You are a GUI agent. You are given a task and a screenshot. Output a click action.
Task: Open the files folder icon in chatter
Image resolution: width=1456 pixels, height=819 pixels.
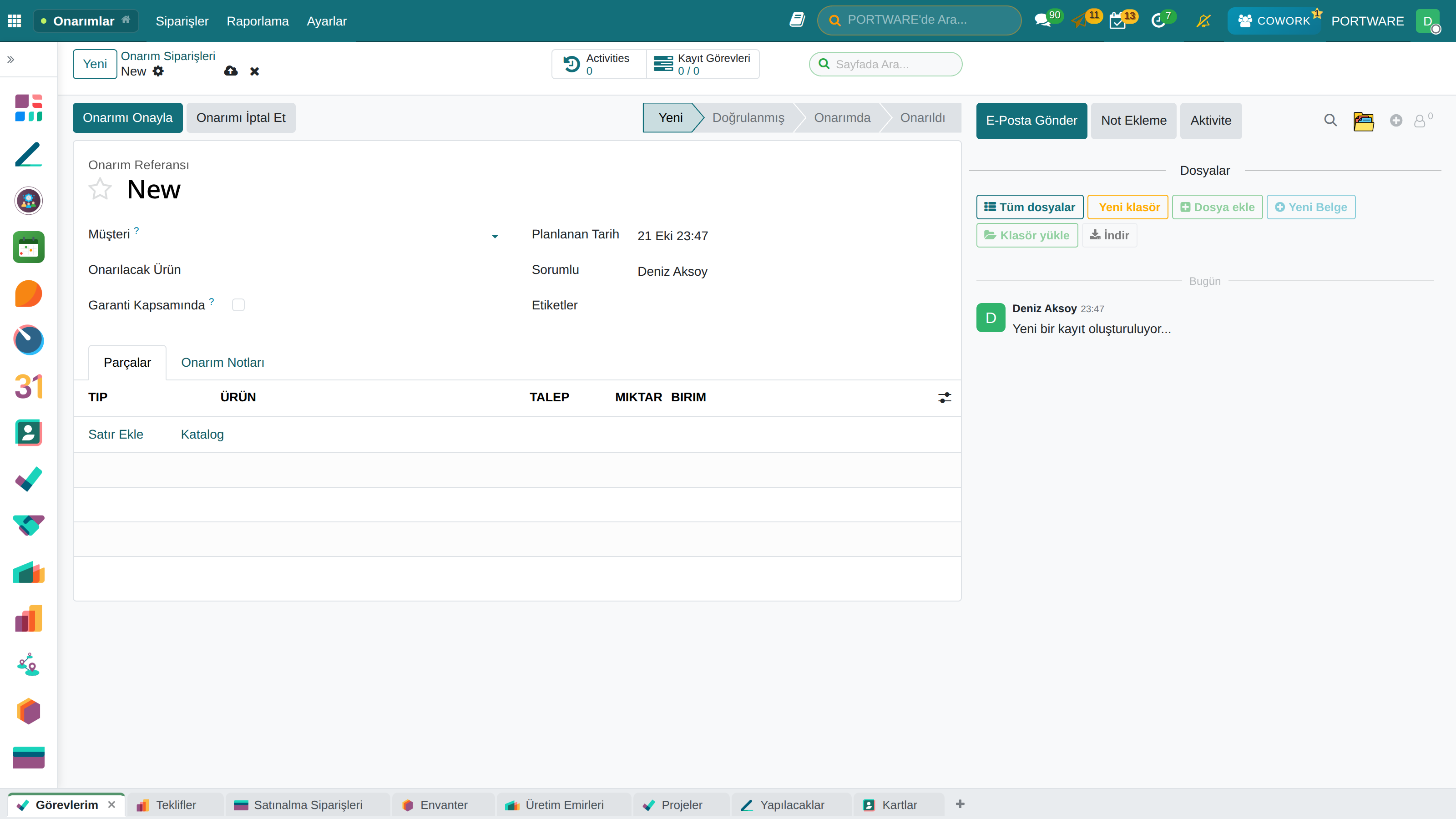coord(1363,121)
